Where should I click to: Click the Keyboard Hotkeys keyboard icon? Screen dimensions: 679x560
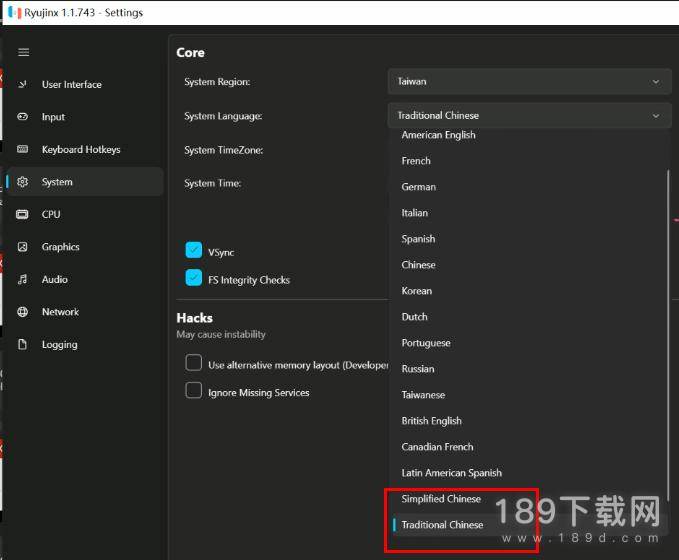(x=23, y=149)
